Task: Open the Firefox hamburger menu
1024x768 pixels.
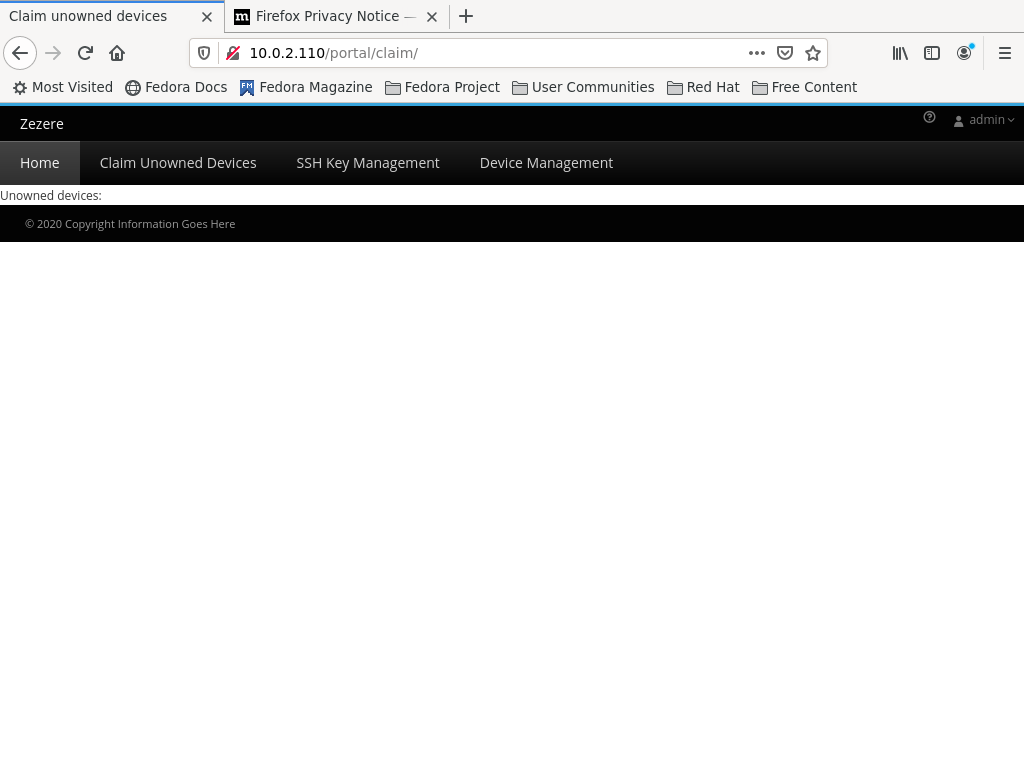Action: click(x=1004, y=53)
